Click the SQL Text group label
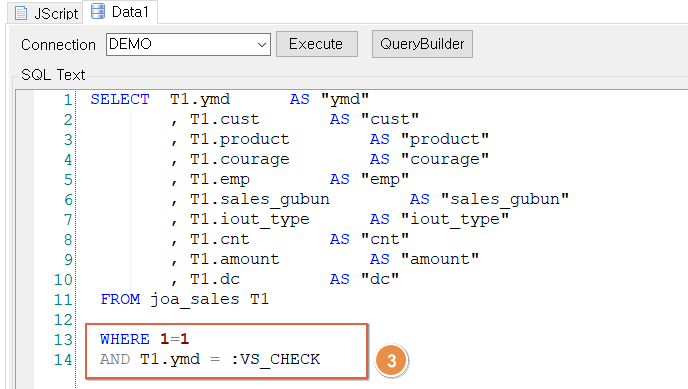This screenshot has width=688, height=389. click(x=53, y=75)
